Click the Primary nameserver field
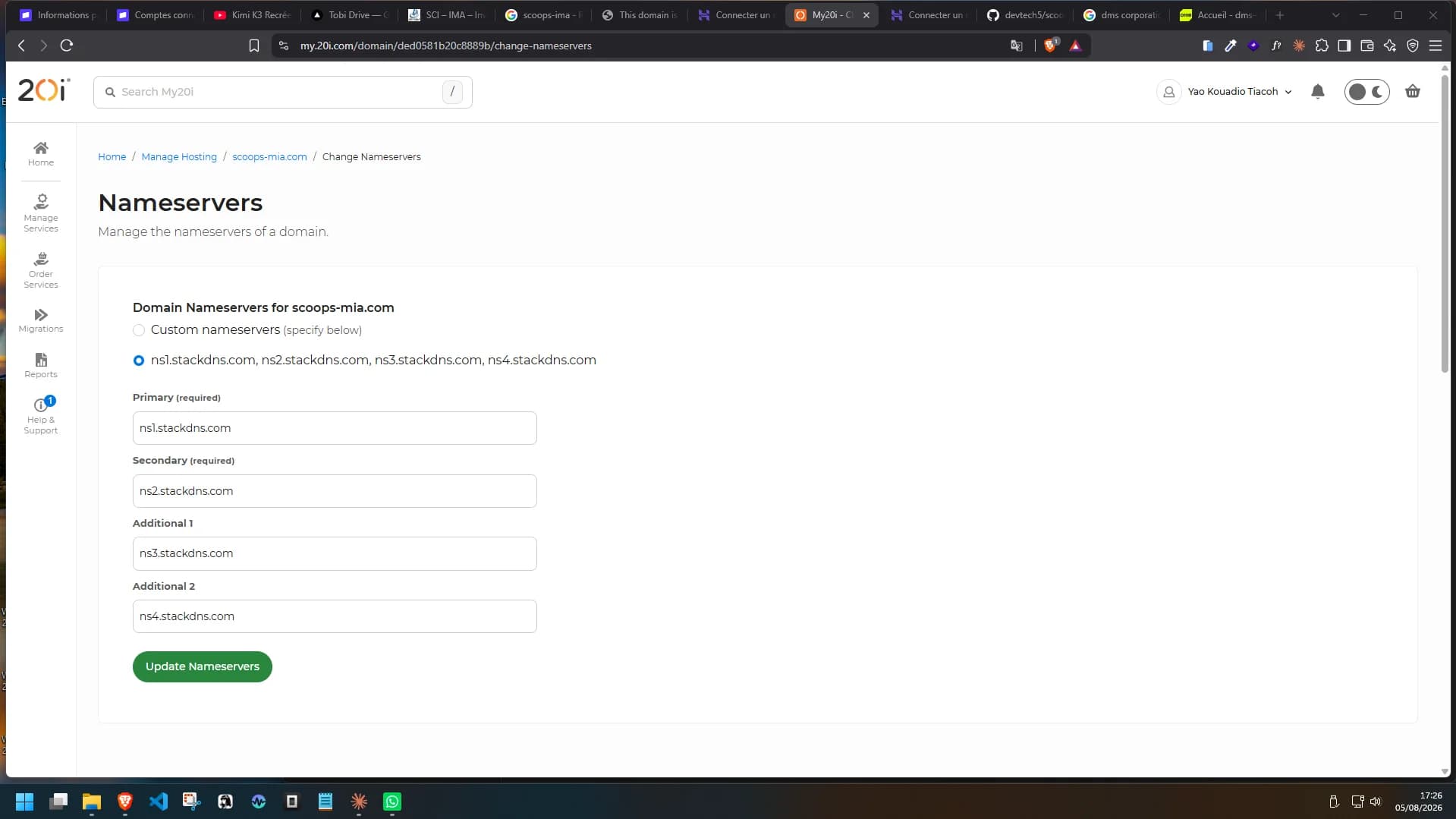Viewport: 1456px width, 819px height. click(335, 428)
